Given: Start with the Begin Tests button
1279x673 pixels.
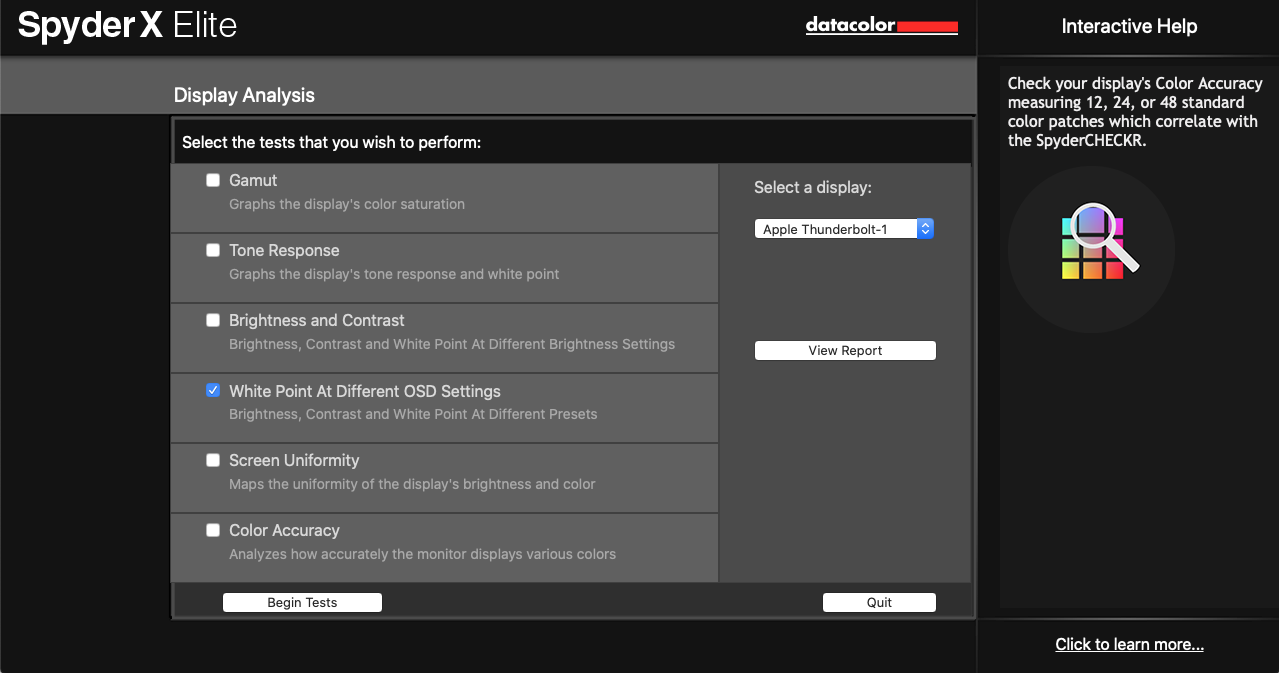Looking at the screenshot, I should pos(302,602).
